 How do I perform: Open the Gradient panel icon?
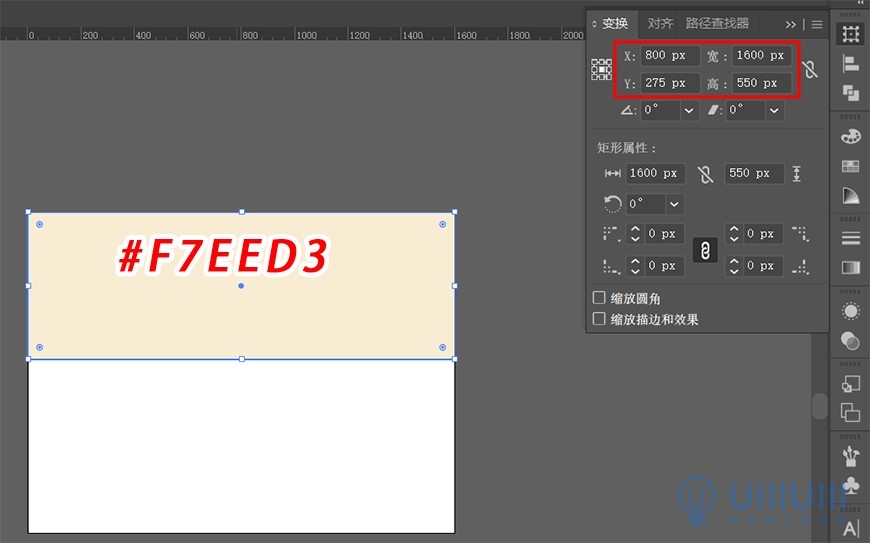pyautogui.click(x=850, y=268)
